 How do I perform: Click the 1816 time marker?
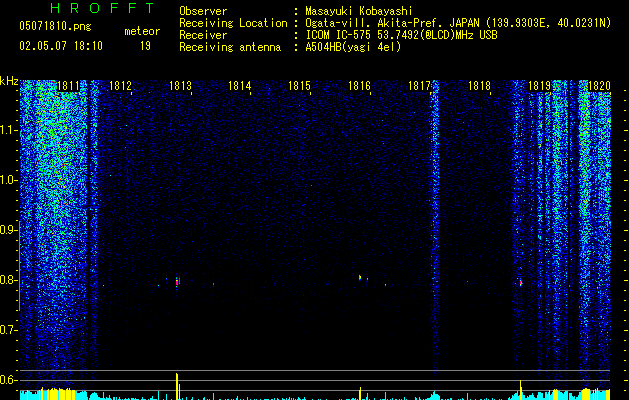tap(359, 86)
